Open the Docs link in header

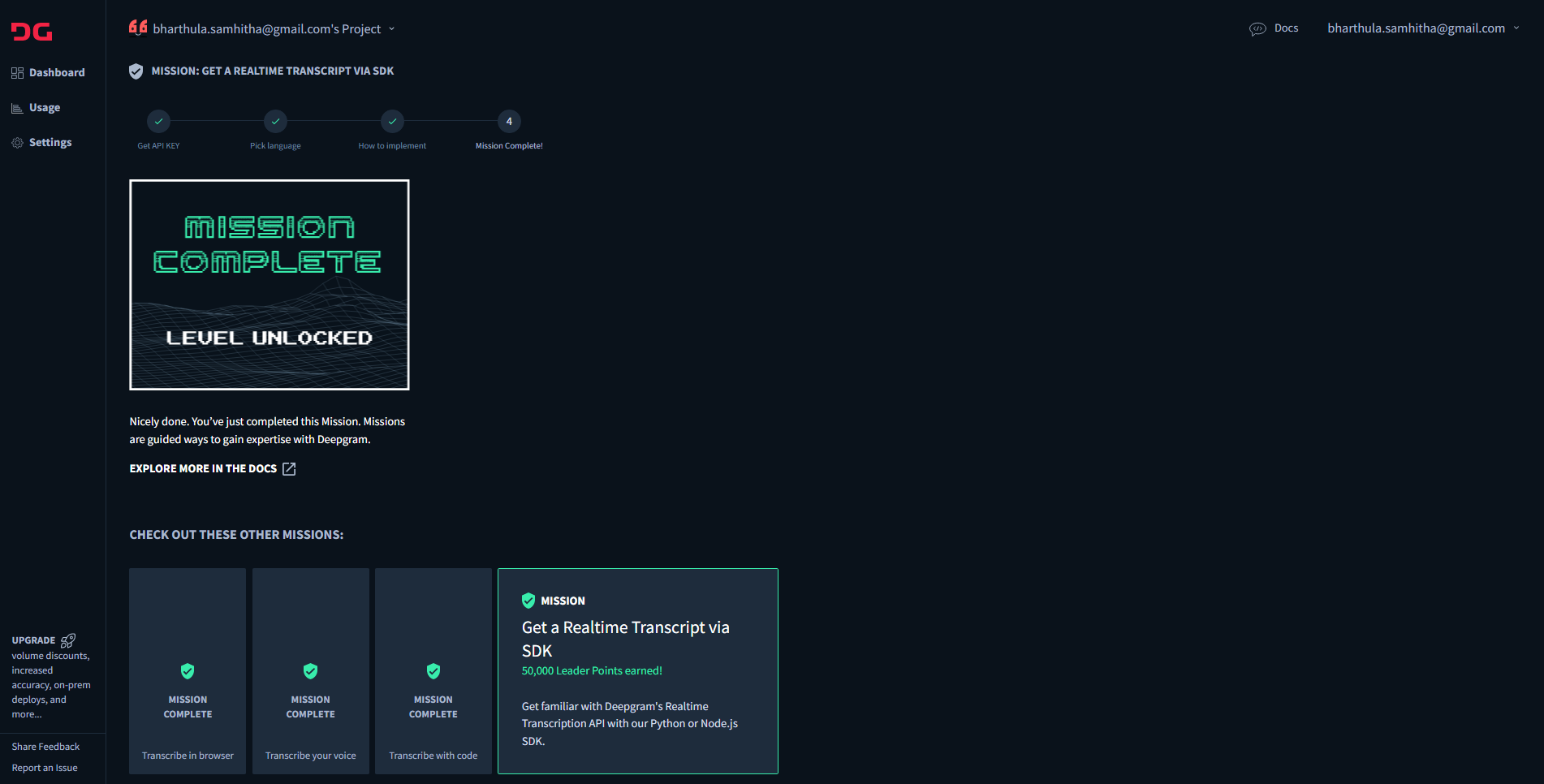coord(1286,28)
